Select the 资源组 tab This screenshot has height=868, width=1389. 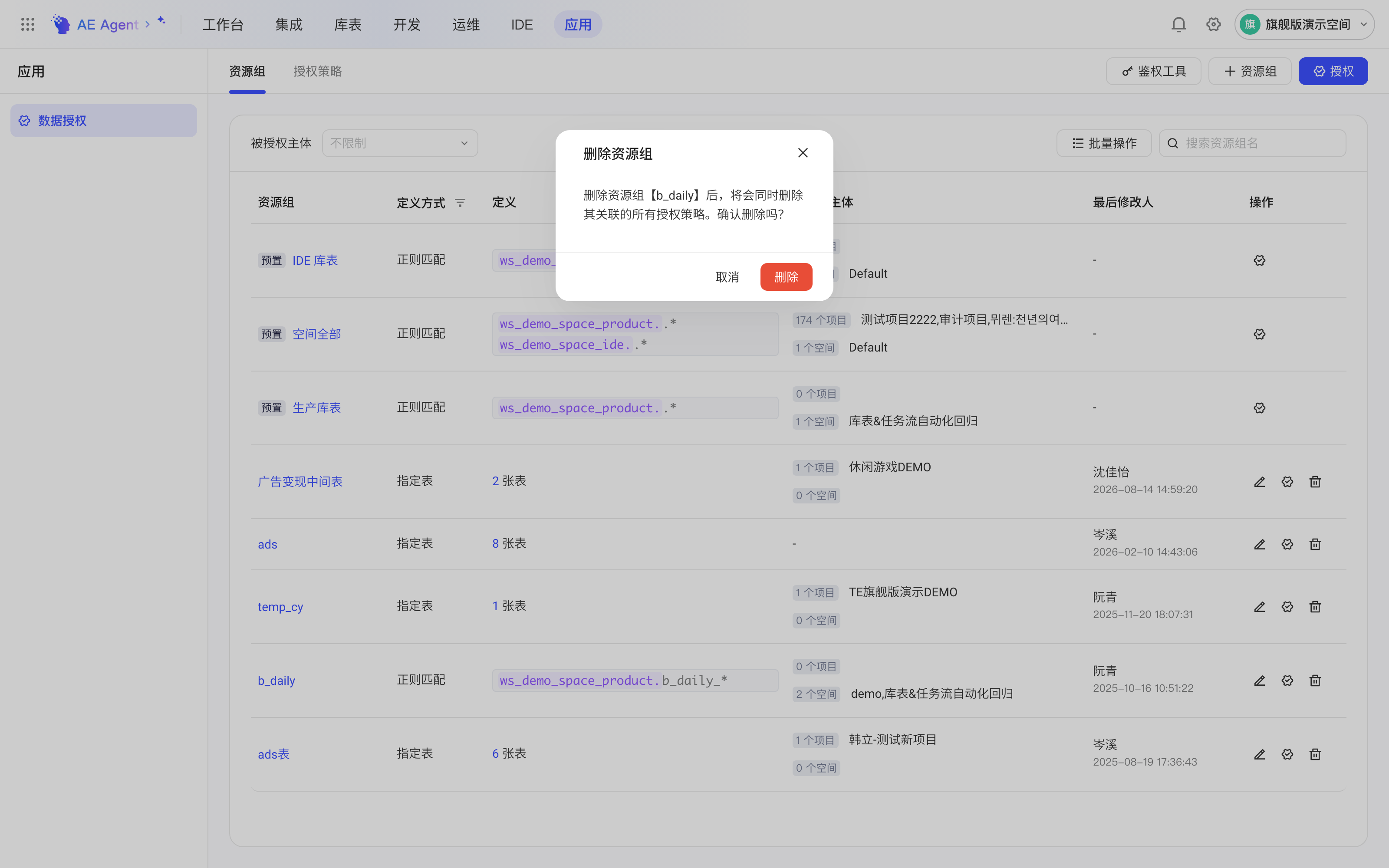(247, 71)
